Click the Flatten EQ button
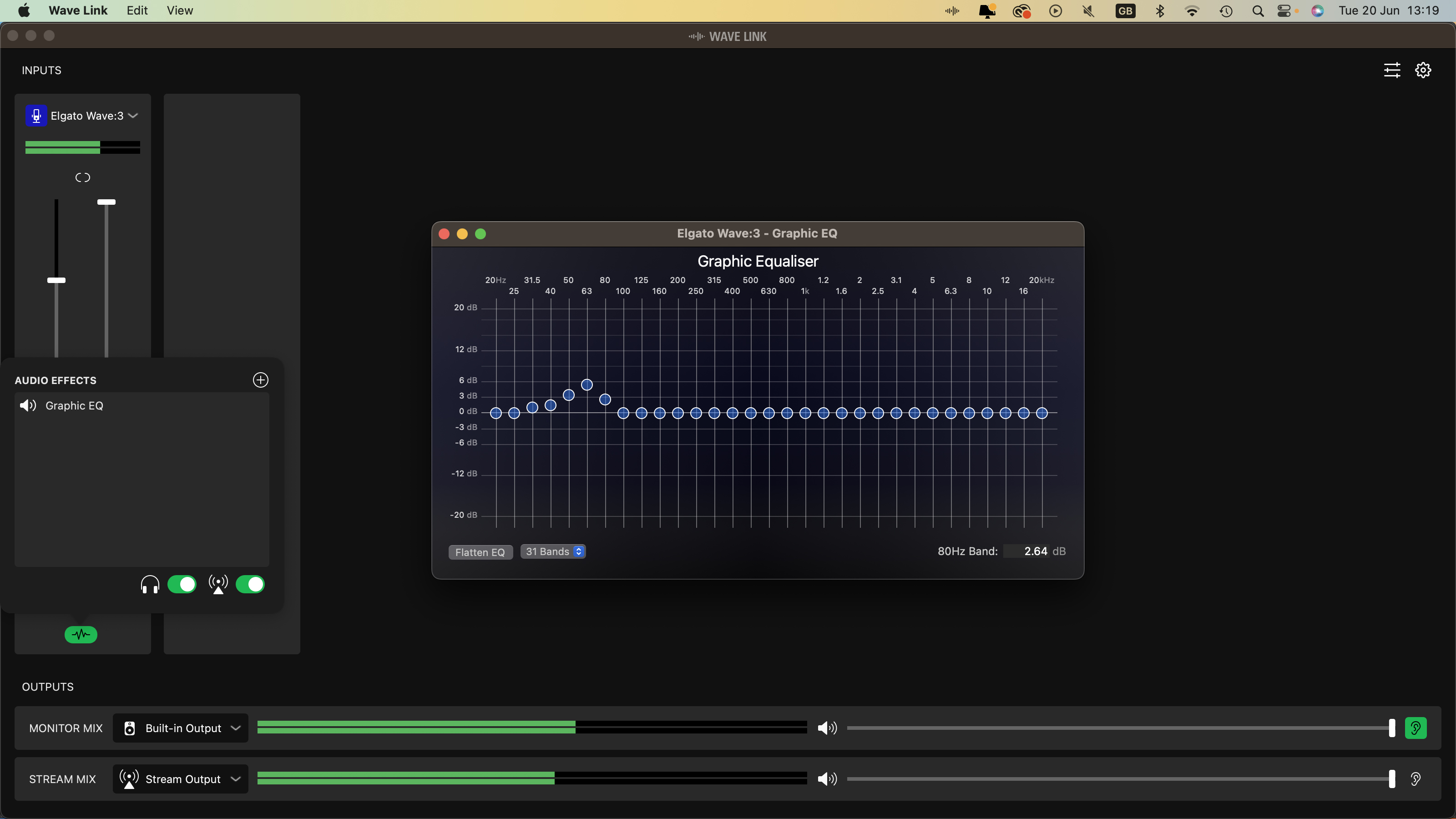 (x=480, y=551)
